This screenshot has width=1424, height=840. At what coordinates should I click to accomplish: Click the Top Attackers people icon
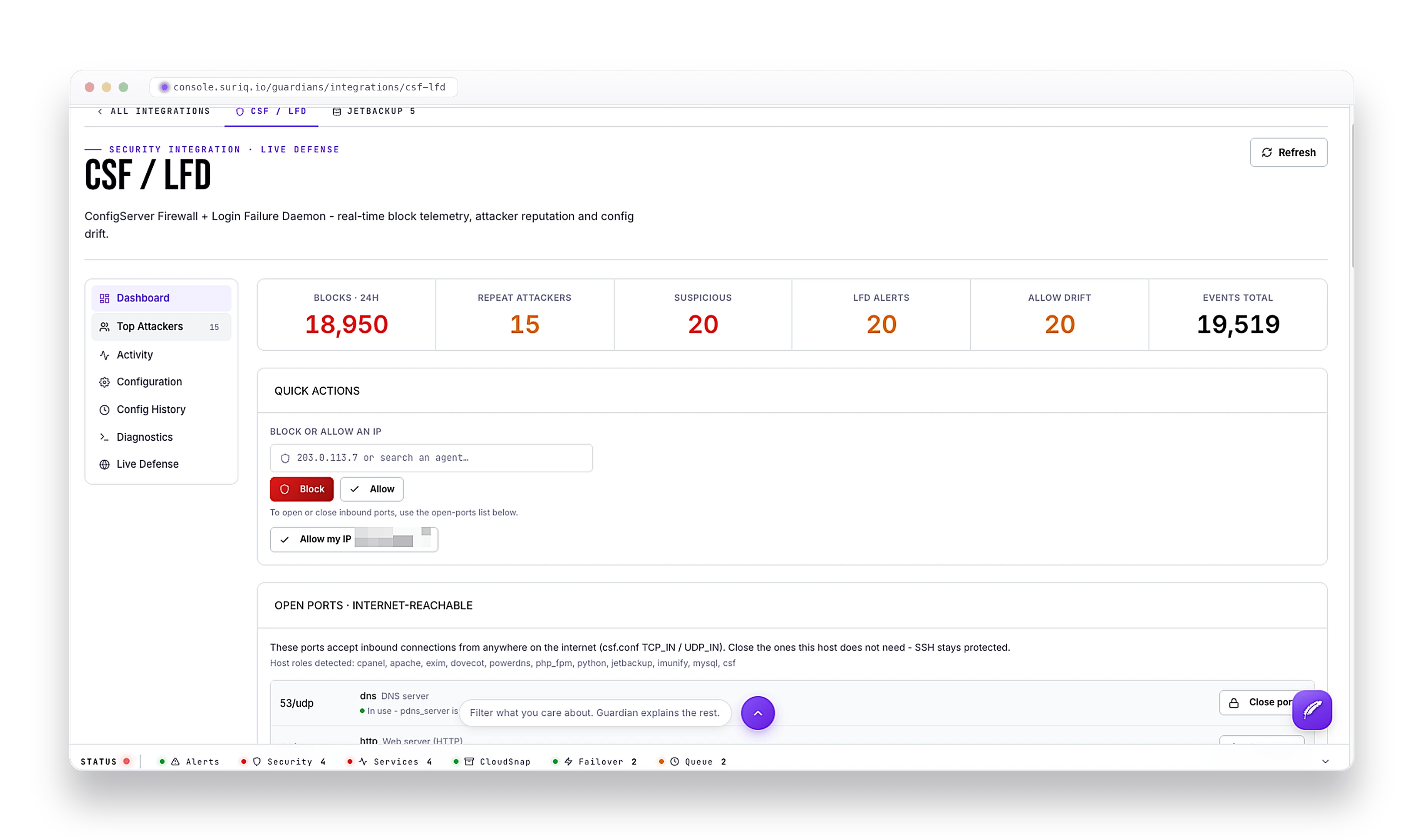click(105, 326)
